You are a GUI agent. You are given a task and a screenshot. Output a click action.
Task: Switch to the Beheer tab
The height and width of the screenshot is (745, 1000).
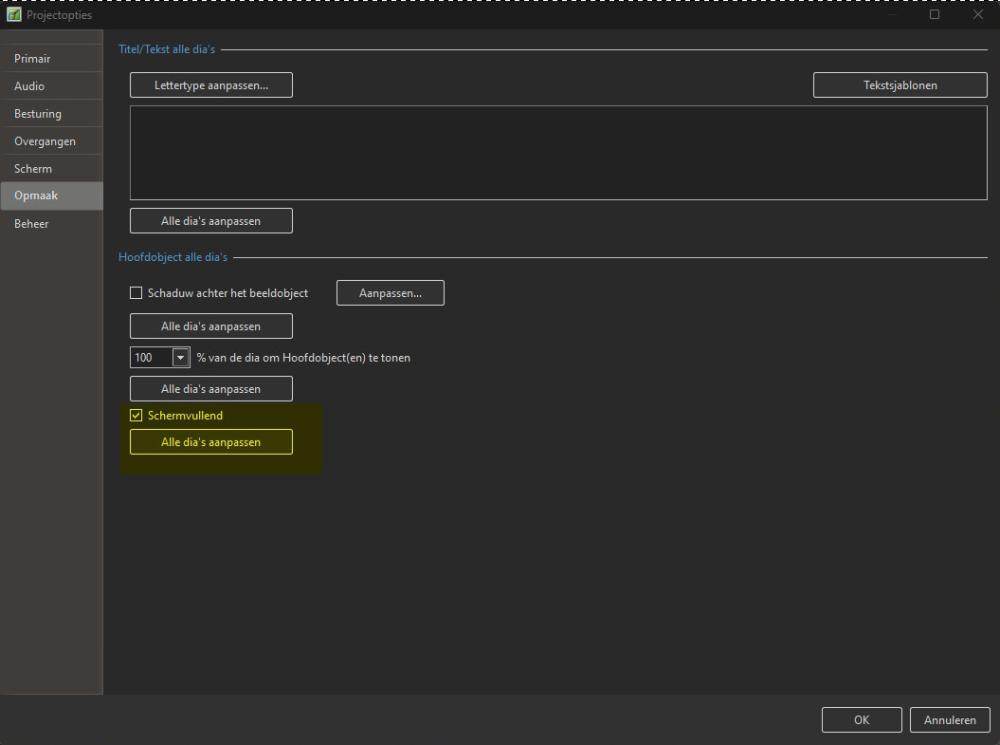pyautogui.click(x=51, y=224)
